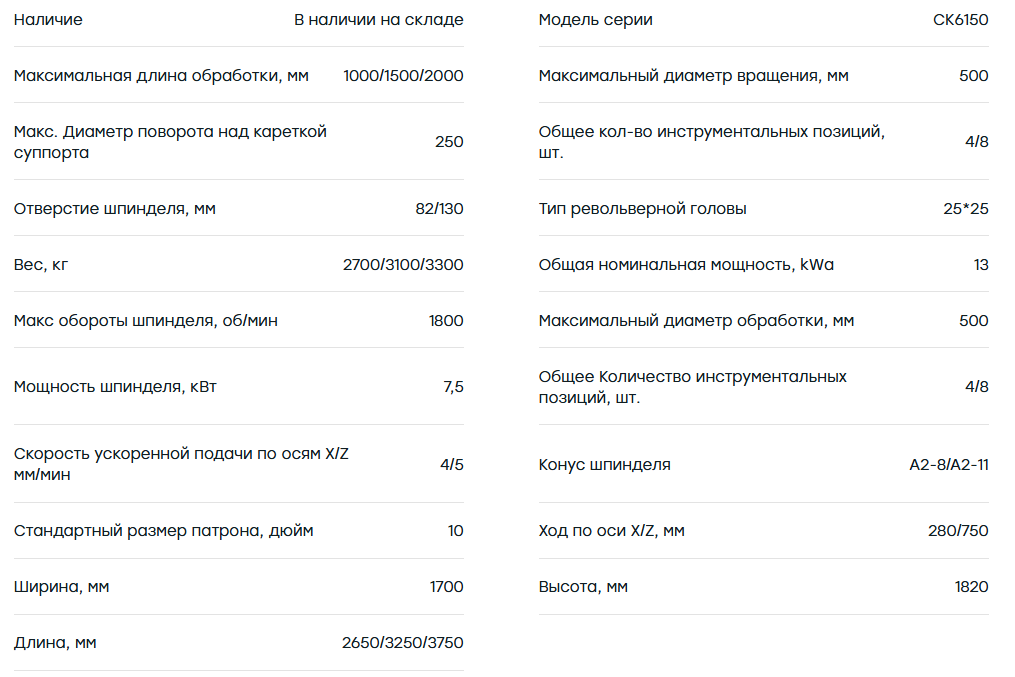The height and width of the screenshot is (677, 1015).
Task: Select the value 1000/1500/2000
Action: coord(403,76)
